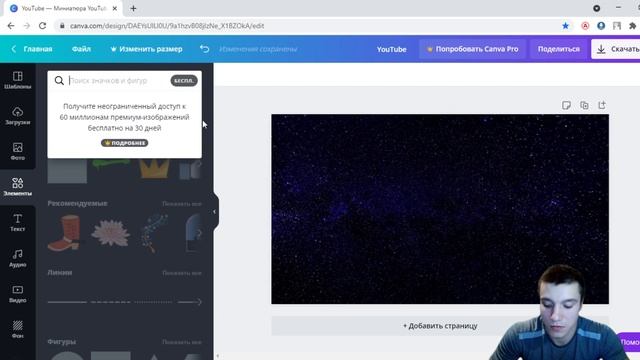The width and height of the screenshot is (640, 360).
Task: Click the ПОДРОБНЕЕ learn more button
Action: [124, 143]
